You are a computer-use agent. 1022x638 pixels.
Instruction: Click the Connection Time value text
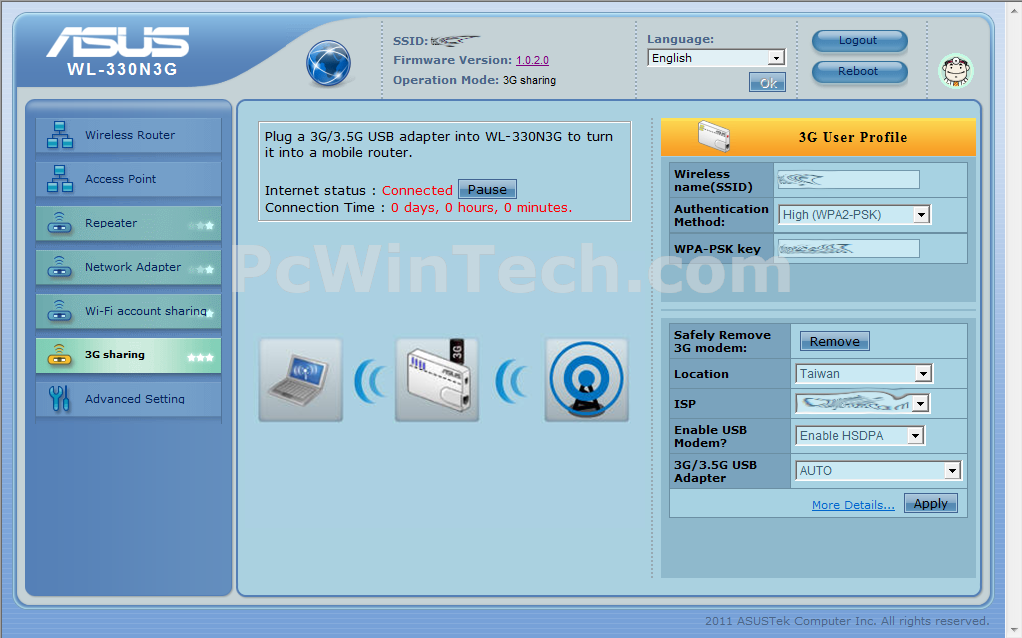(481, 208)
